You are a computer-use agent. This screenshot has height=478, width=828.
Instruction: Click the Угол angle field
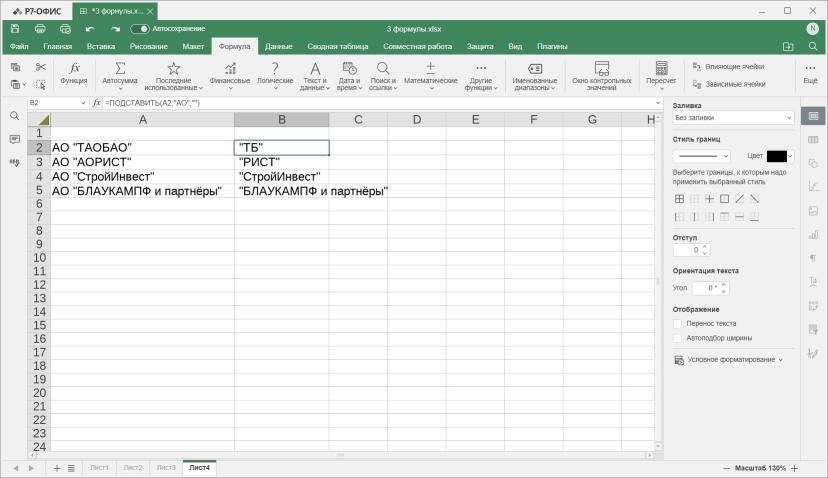pyautogui.click(x=708, y=288)
